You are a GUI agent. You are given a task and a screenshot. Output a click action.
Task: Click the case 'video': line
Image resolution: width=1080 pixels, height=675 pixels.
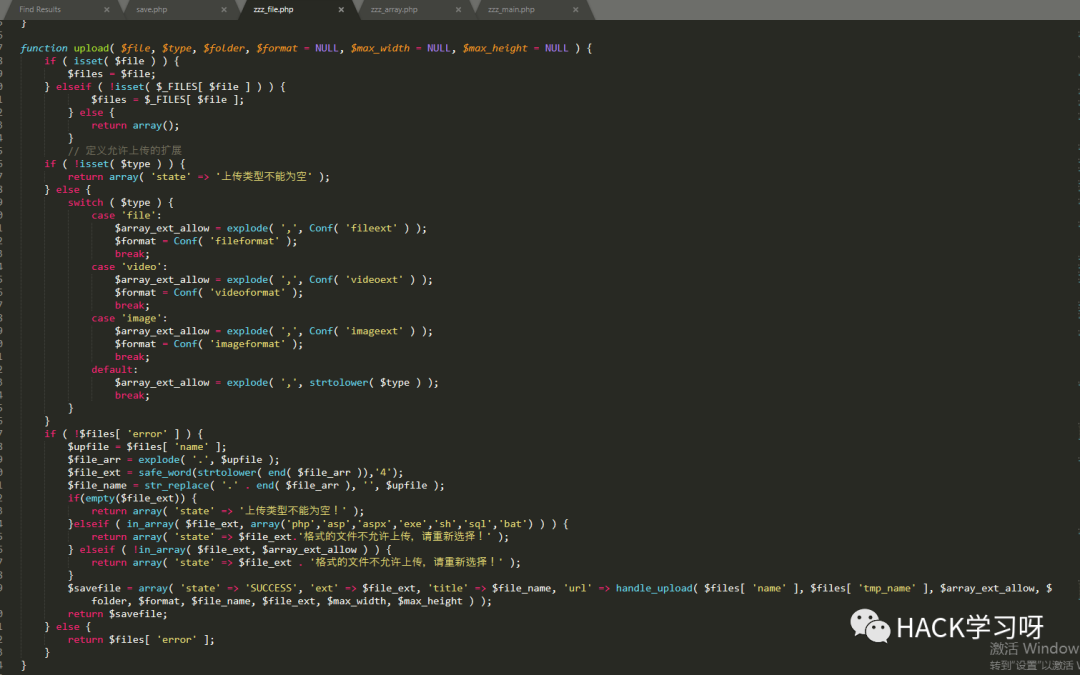pyautogui.click(x=129, y=267)
